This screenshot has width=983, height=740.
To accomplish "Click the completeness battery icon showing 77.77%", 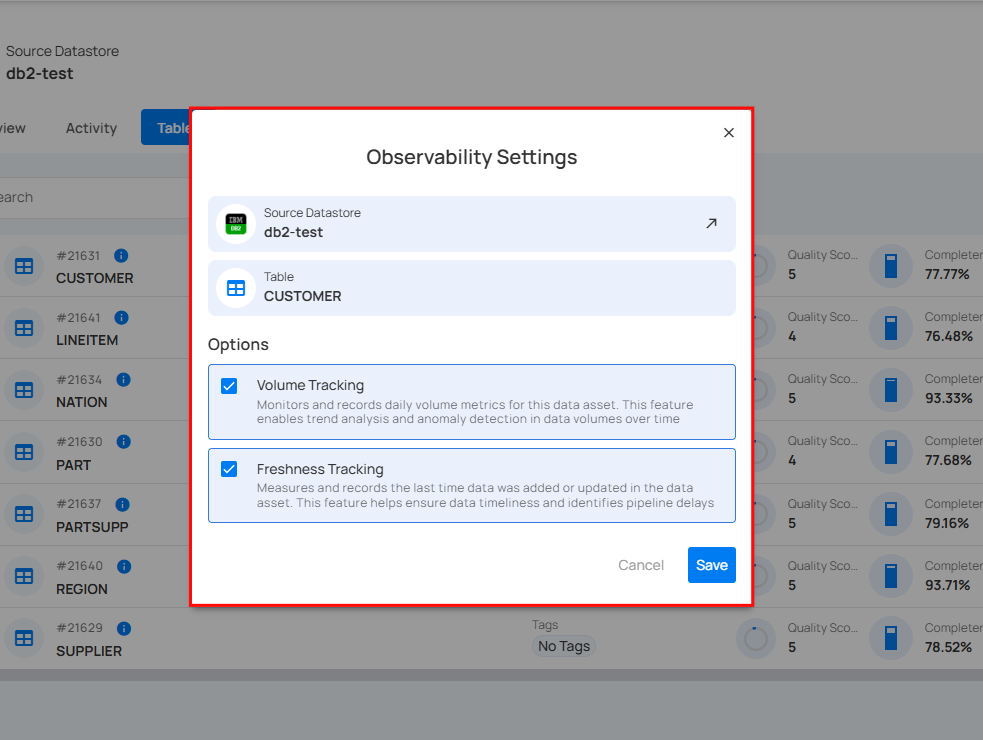I will 890,266.
